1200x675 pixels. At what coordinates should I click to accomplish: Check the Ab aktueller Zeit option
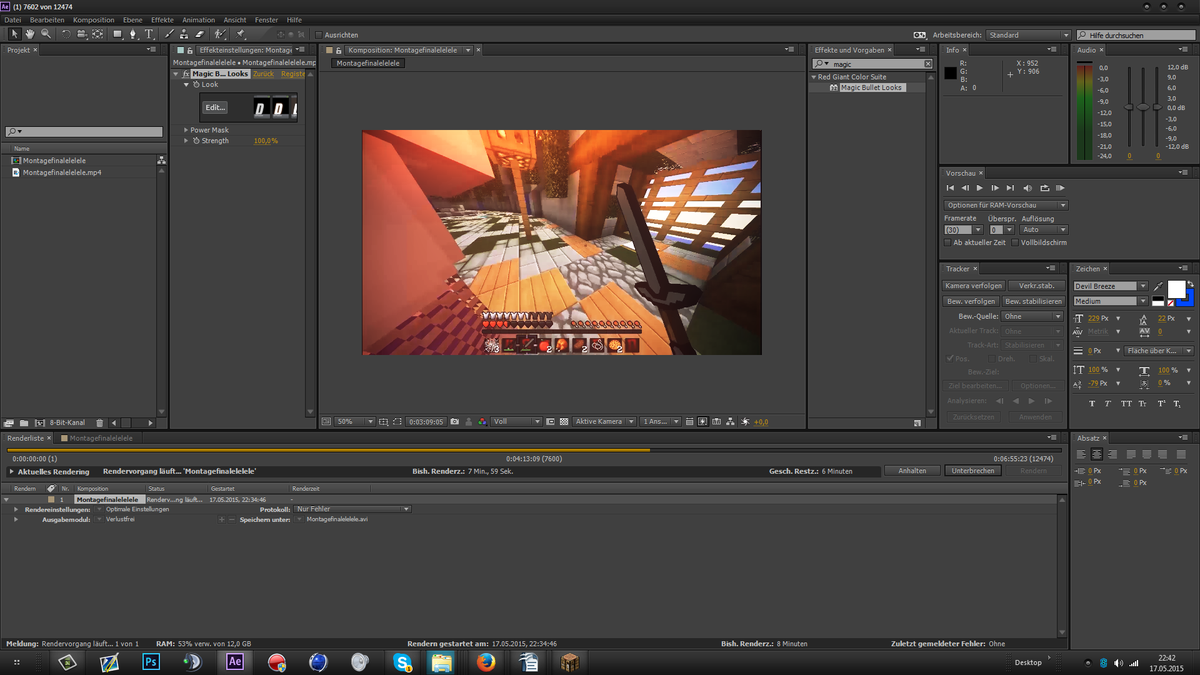tap(948, 243)
